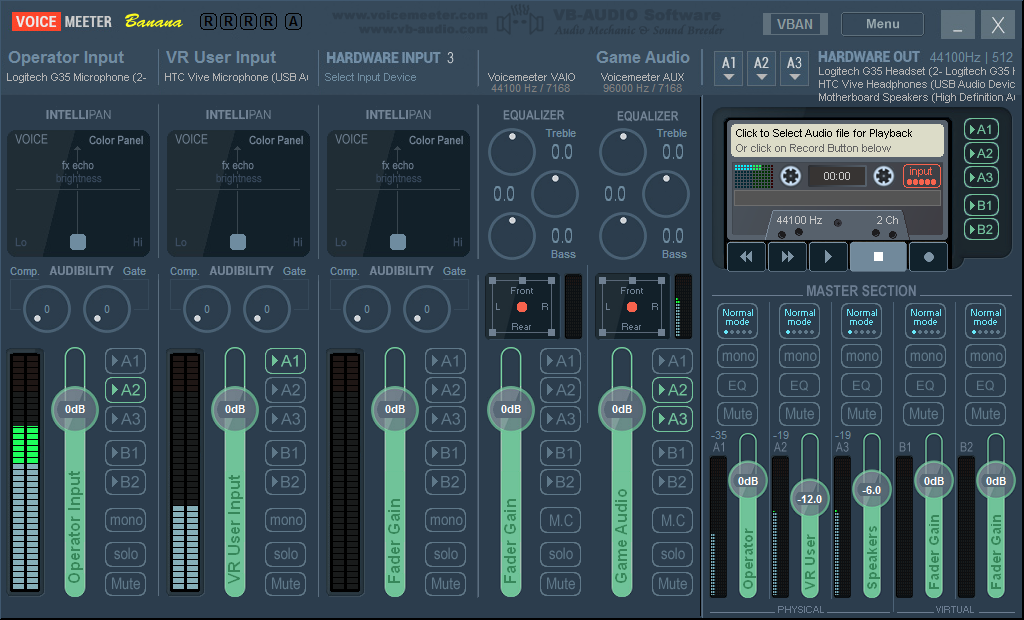Click the right cassette reel
The image size is (1024, 620).
[x=884, y=176]
